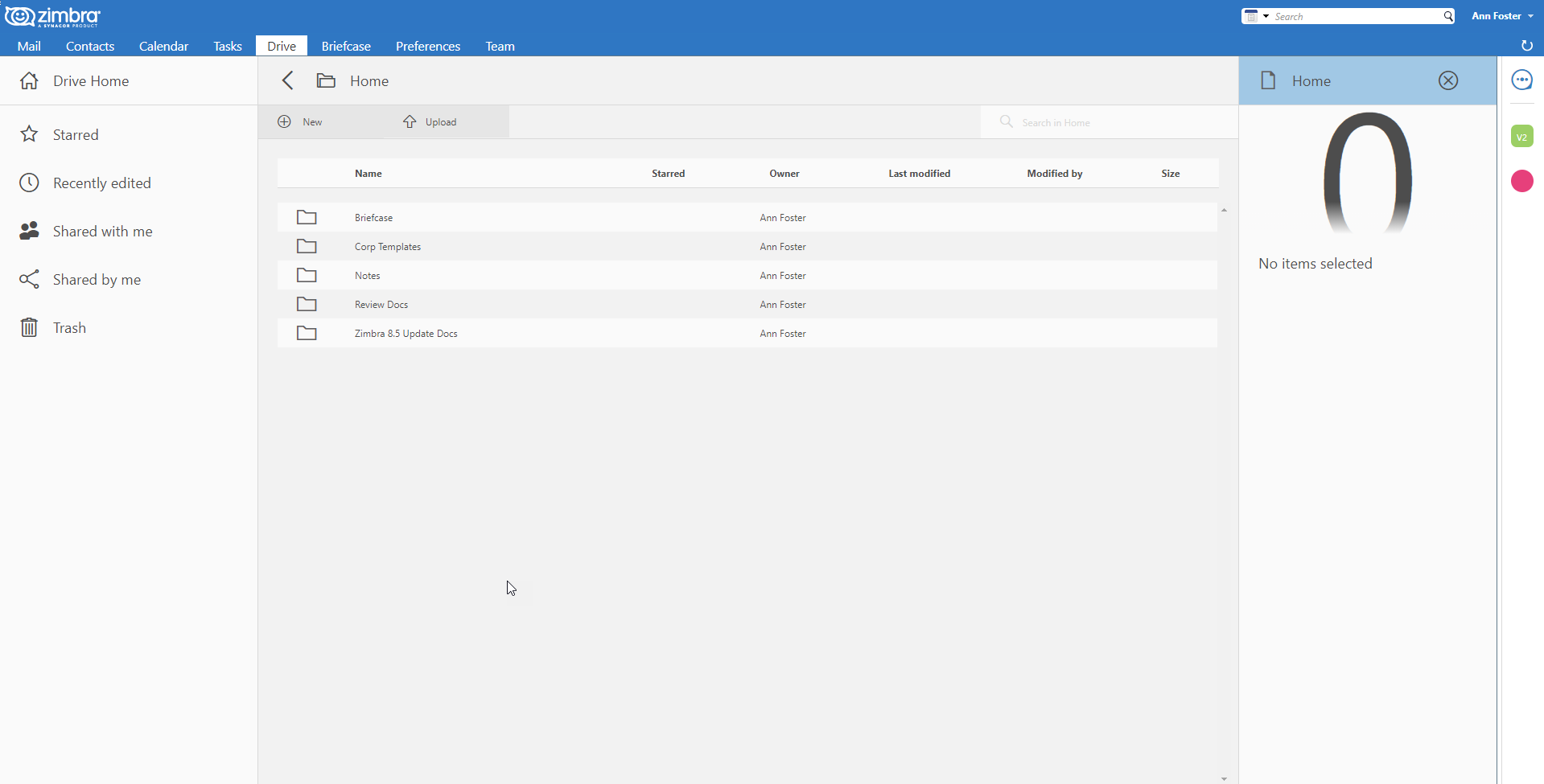Image resolution: width=1544 pixels, height=784 pixels.
Task: Select the Briefcase folder name
Action: (x=374, y=218)
